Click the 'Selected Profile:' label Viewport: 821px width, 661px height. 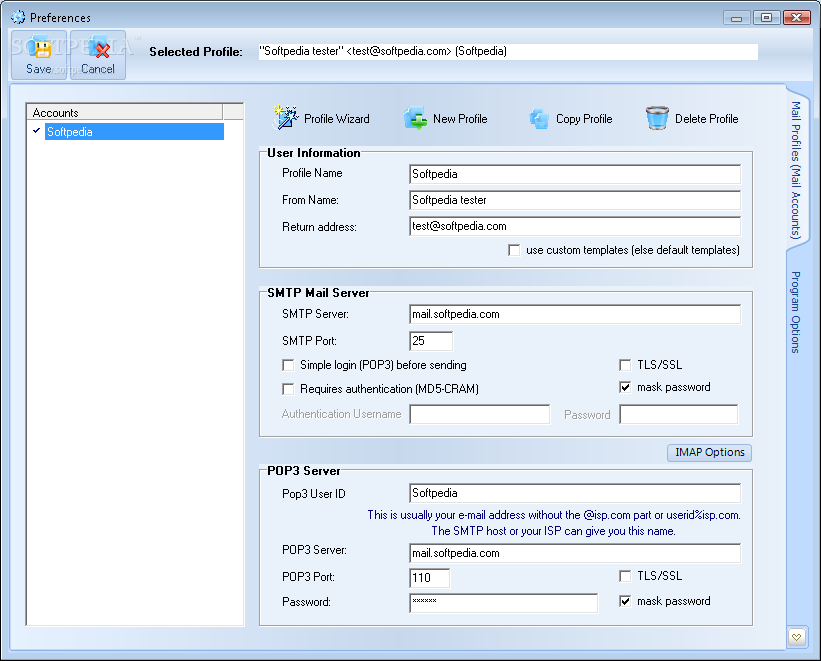tap(196, 52)
